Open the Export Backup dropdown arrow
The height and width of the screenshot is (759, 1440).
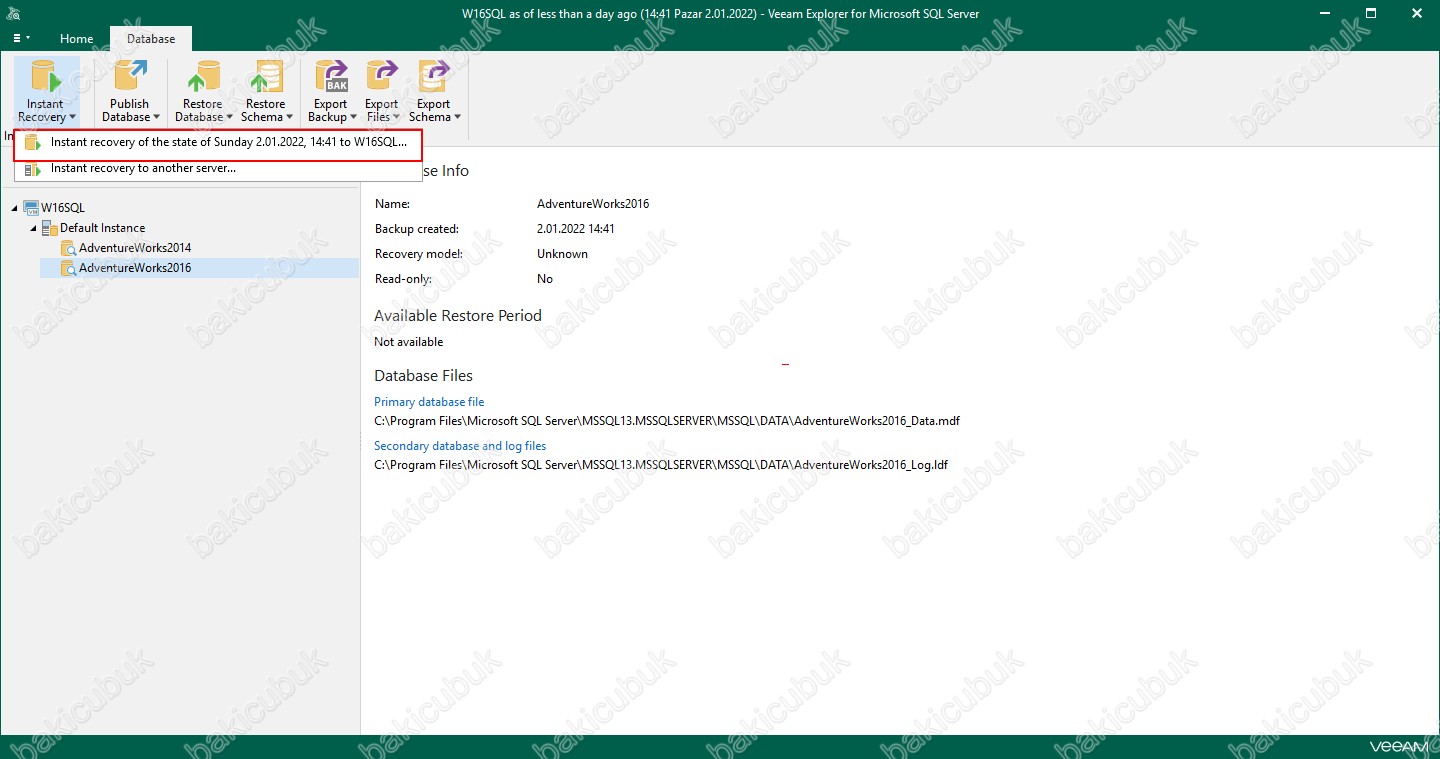click(x=353, y=118)
